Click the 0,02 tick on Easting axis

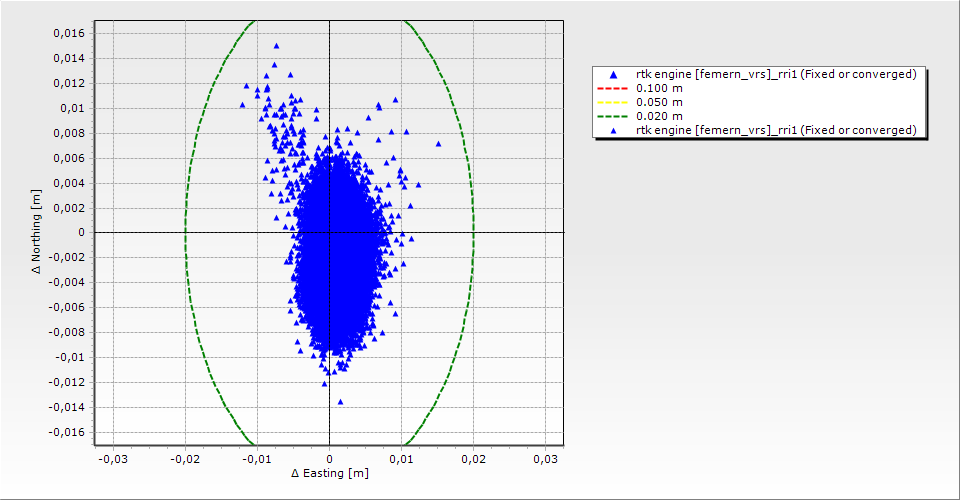coord(473,458)
